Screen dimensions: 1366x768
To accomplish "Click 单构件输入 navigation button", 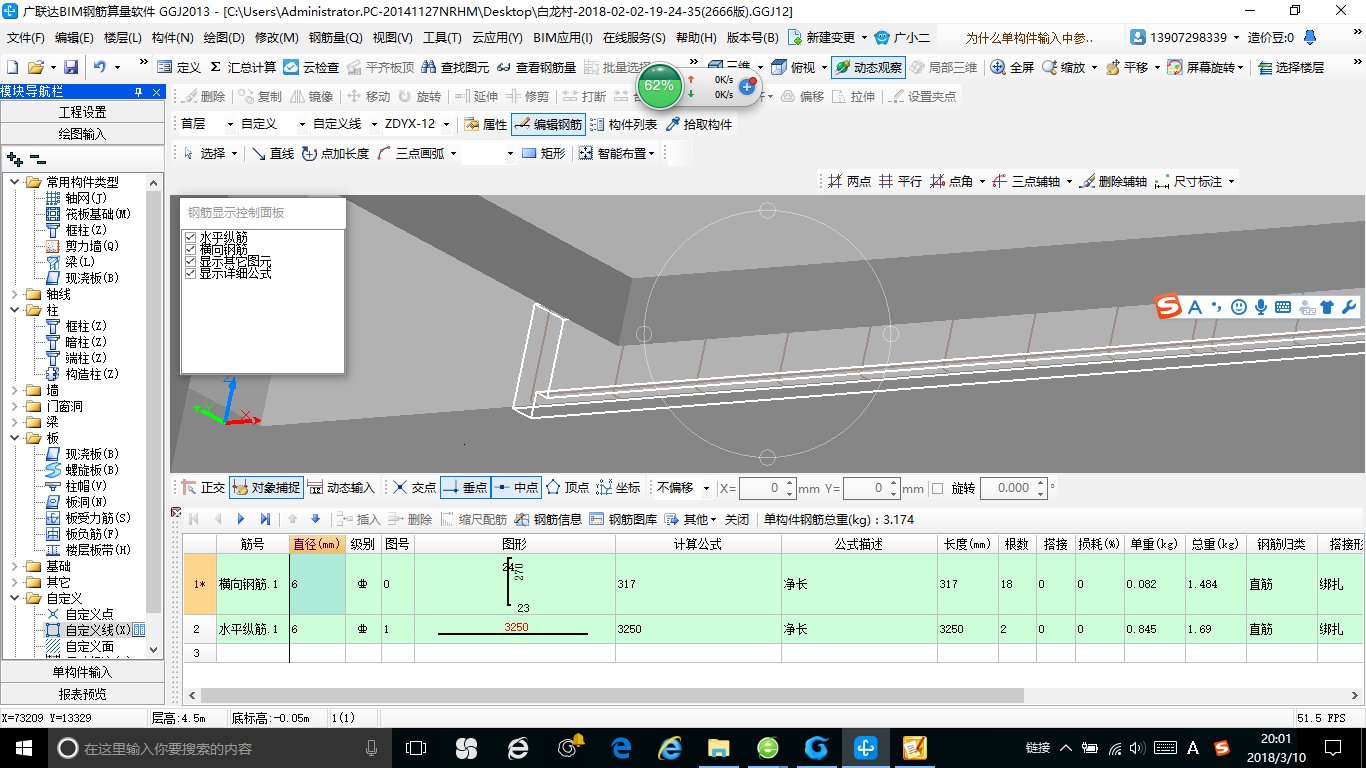I will [83, 672].
